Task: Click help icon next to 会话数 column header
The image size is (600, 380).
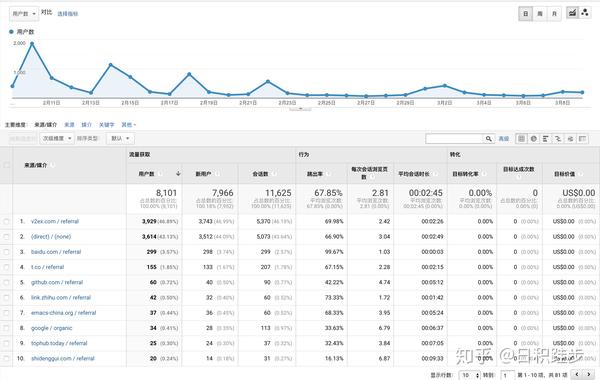Action: pos(274,174)
